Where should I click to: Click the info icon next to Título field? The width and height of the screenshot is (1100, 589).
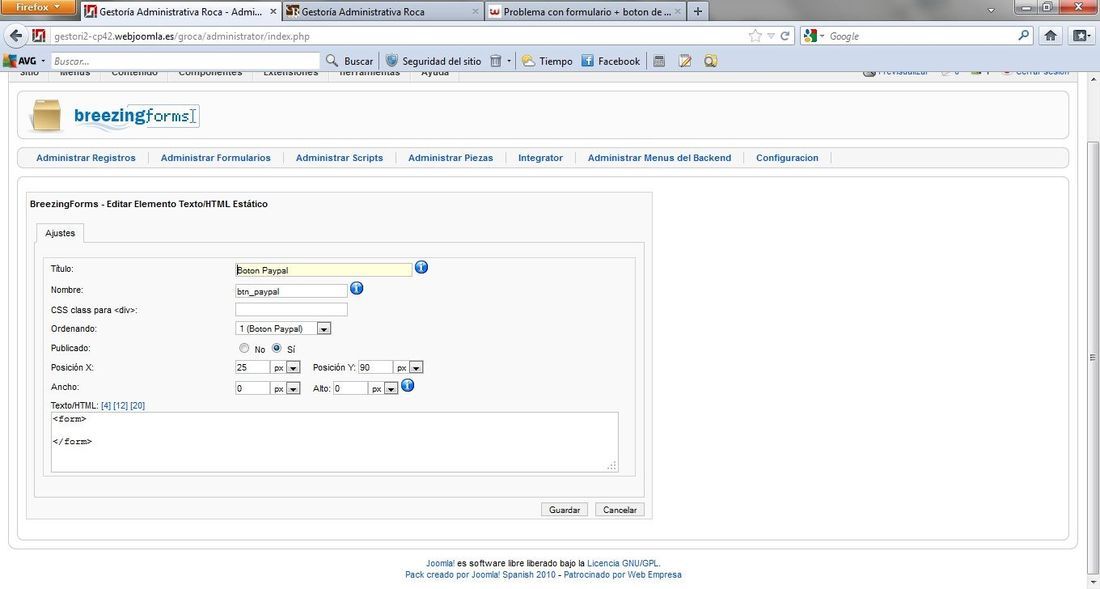coord(421,267)
